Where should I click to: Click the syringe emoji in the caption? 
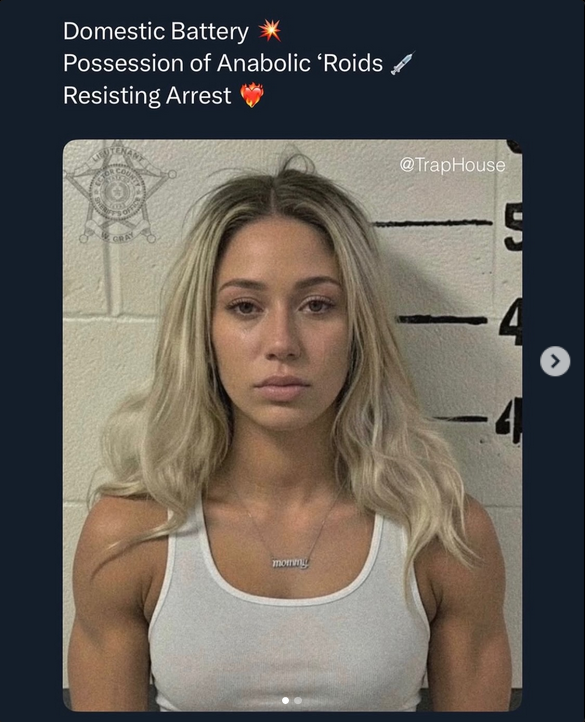click(402, 63)
